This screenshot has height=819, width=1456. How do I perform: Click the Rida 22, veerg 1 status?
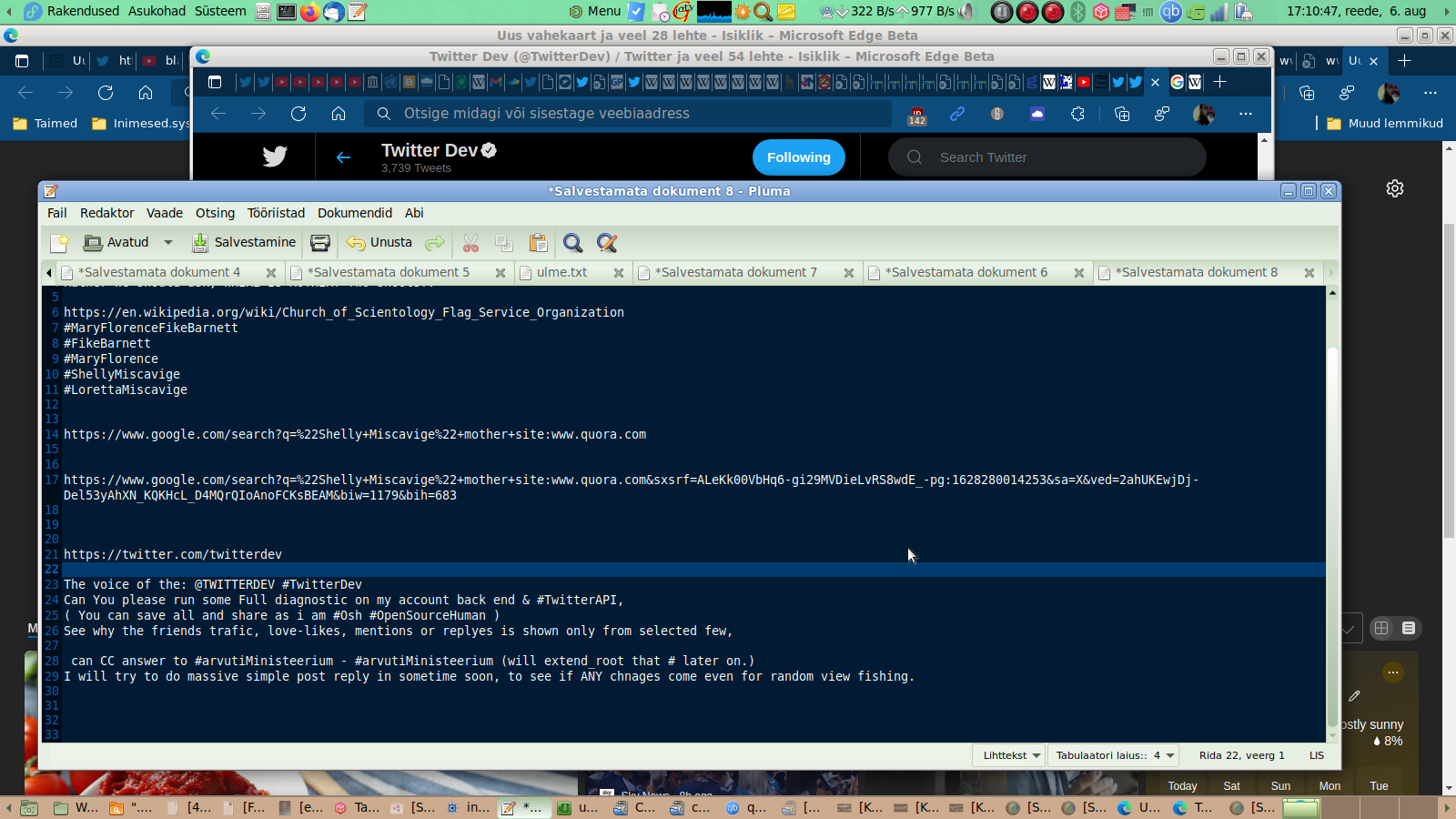pos(1241,755)
